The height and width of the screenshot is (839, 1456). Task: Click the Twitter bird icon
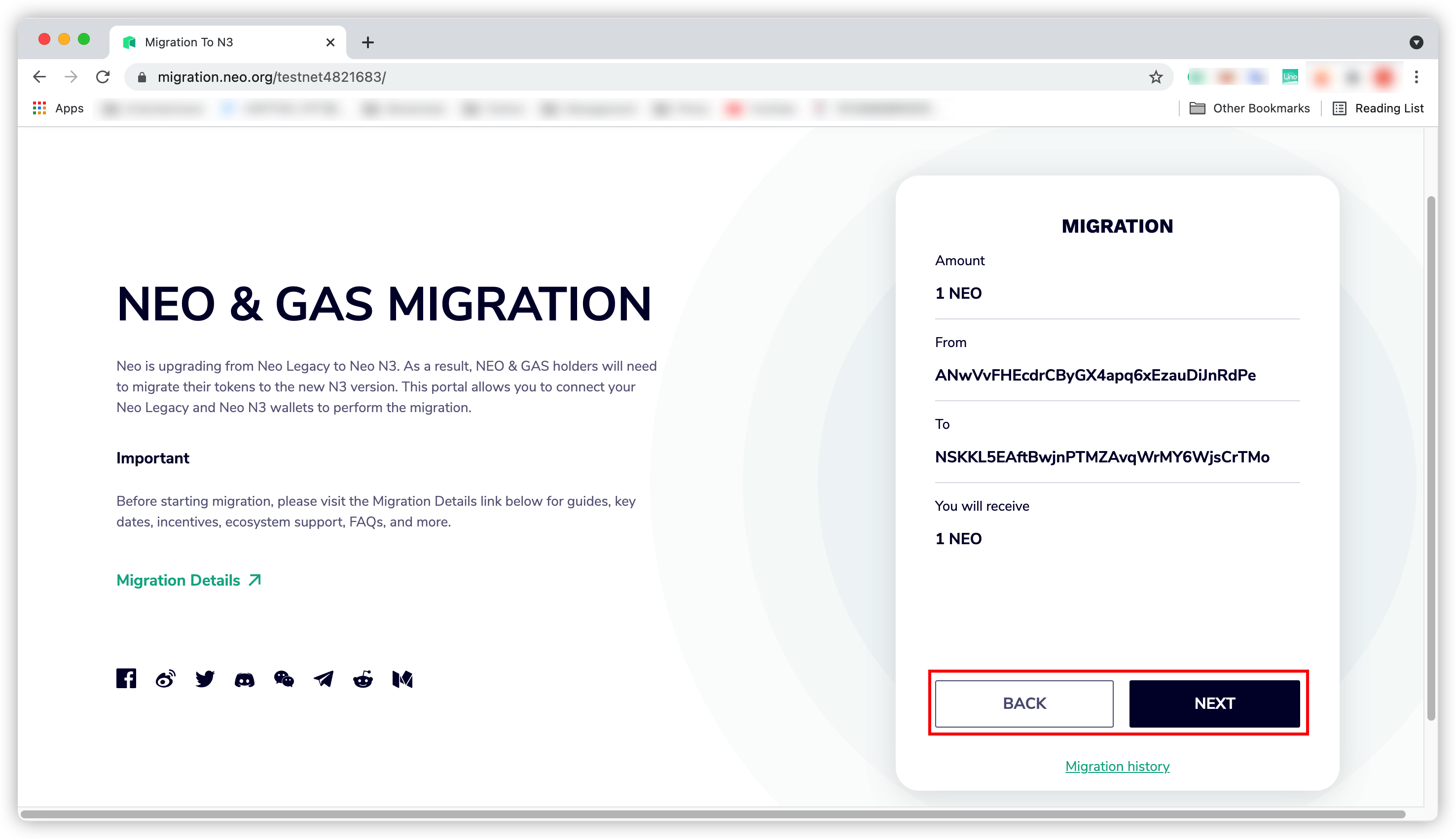tap(205, 679)
